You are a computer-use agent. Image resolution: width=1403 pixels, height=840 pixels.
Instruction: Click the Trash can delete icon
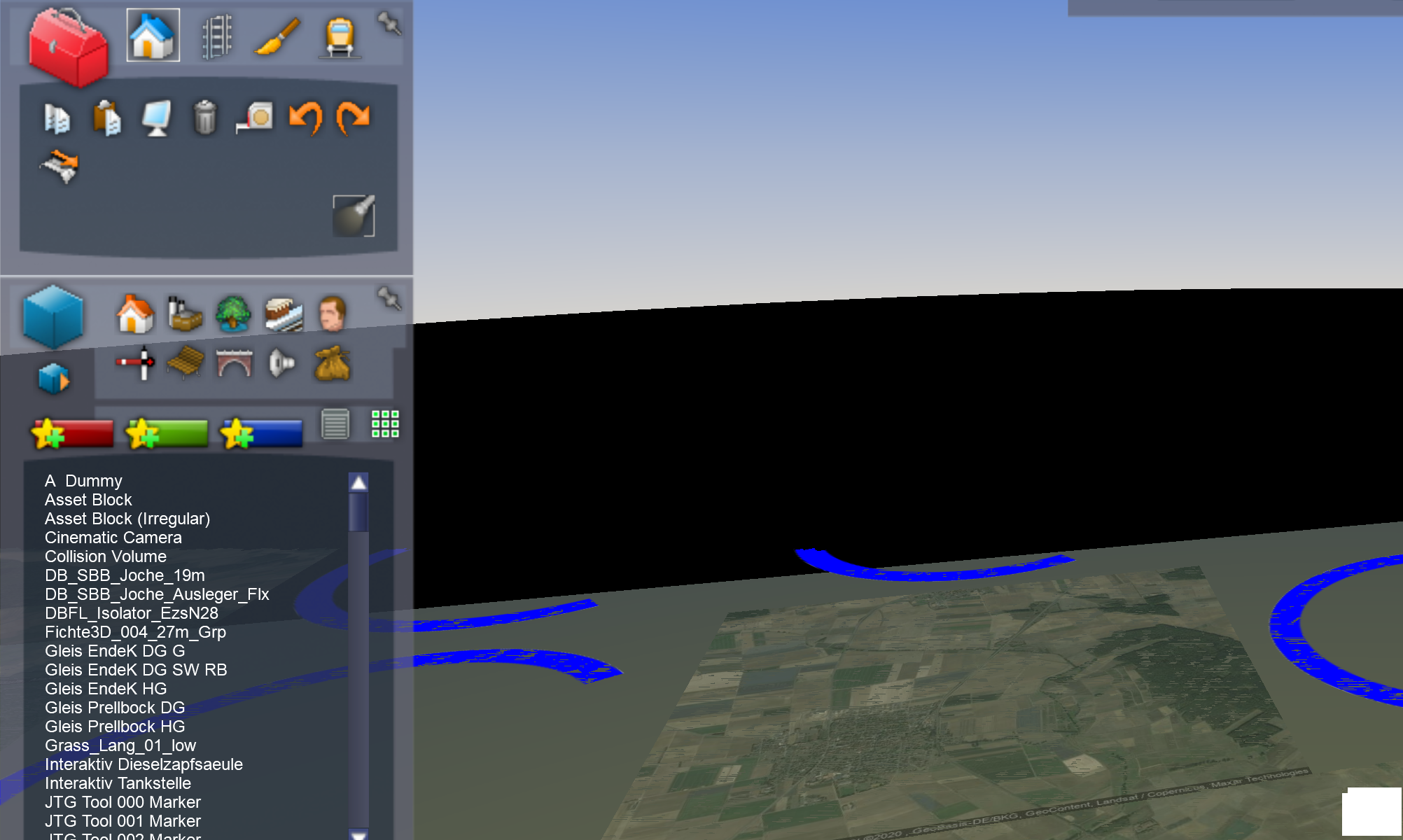click(204, 118)
